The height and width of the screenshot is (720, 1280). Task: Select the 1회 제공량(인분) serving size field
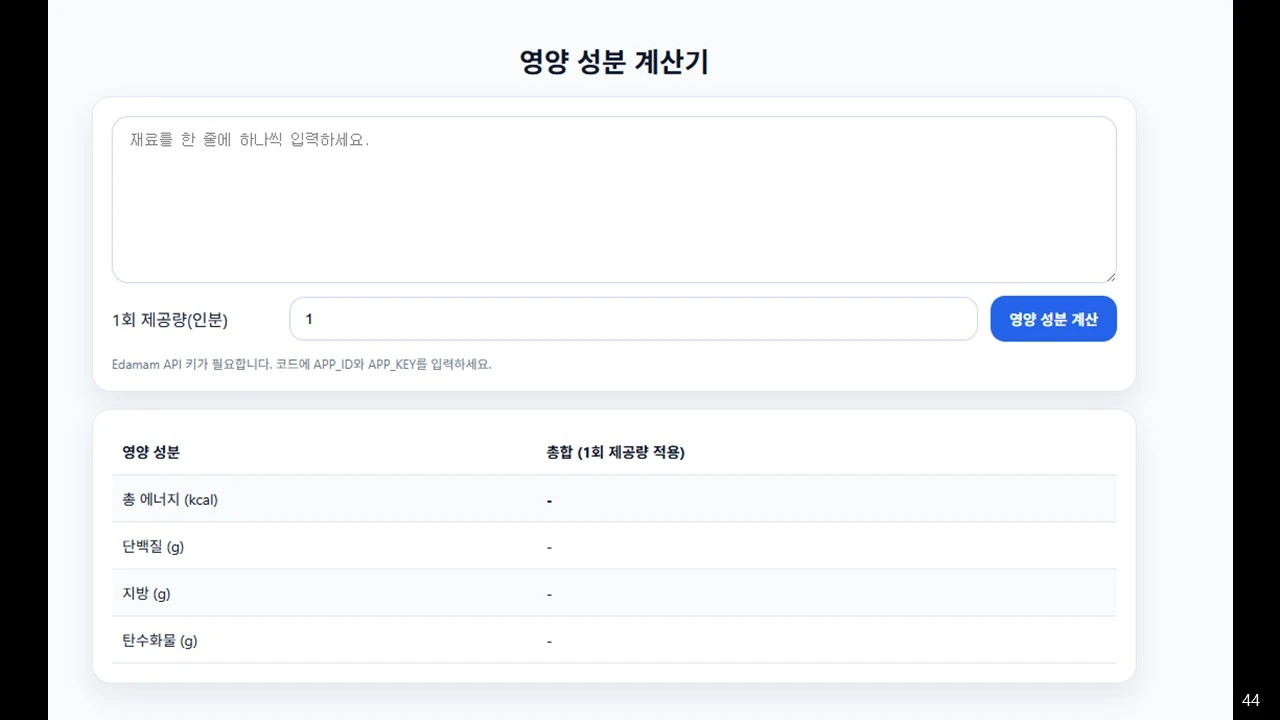click(633, 318)
